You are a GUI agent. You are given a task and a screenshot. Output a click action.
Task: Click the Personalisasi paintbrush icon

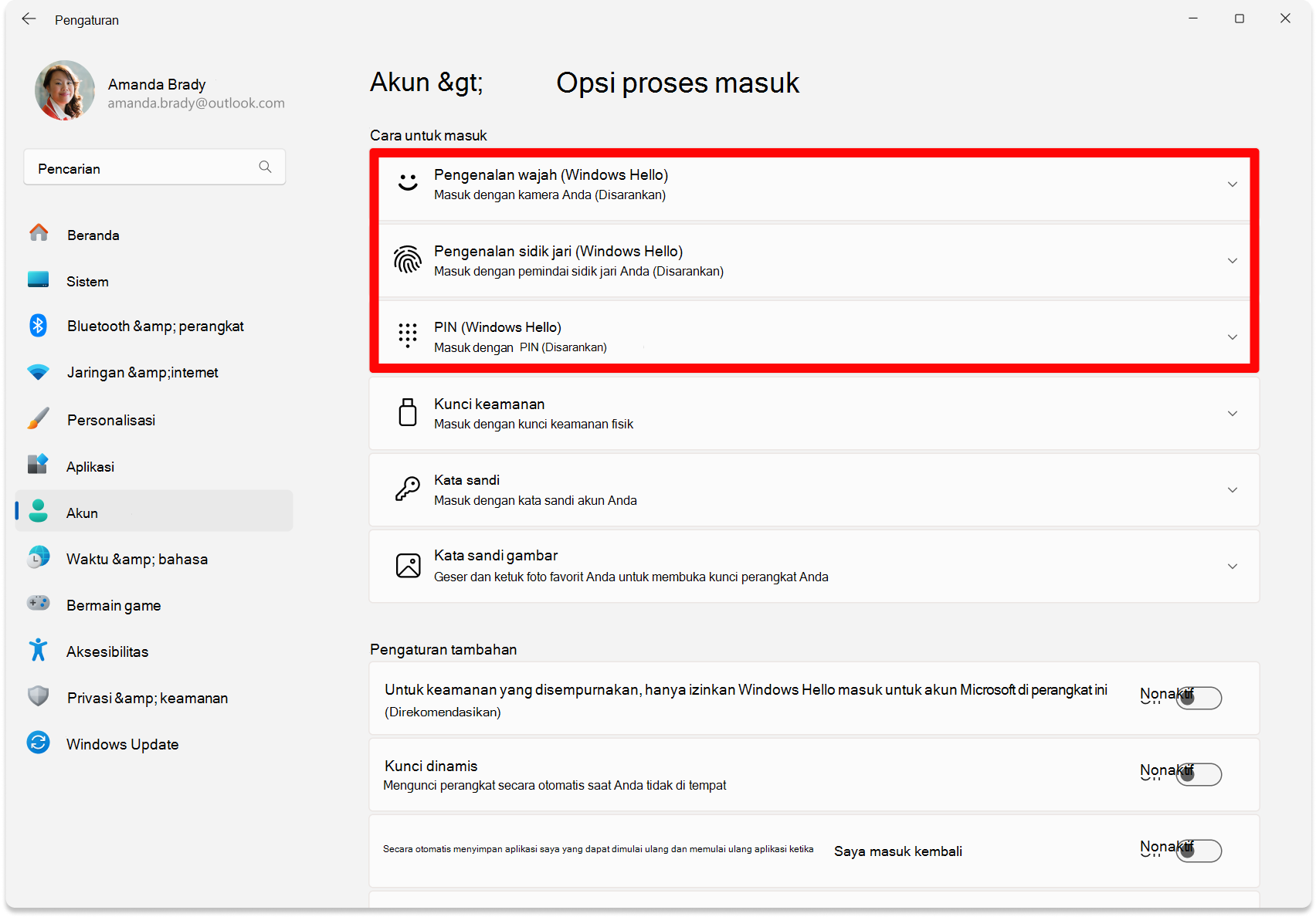[x=39, y=418]
